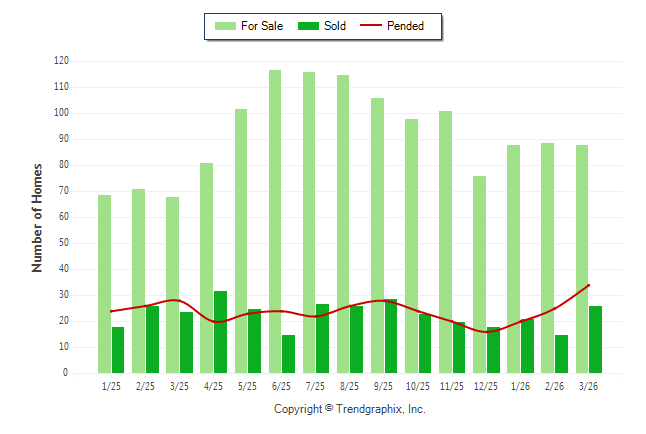Toggle the Sold series legend label
The width and height of the screenshot is (646, 434).
tap(335, 26)
